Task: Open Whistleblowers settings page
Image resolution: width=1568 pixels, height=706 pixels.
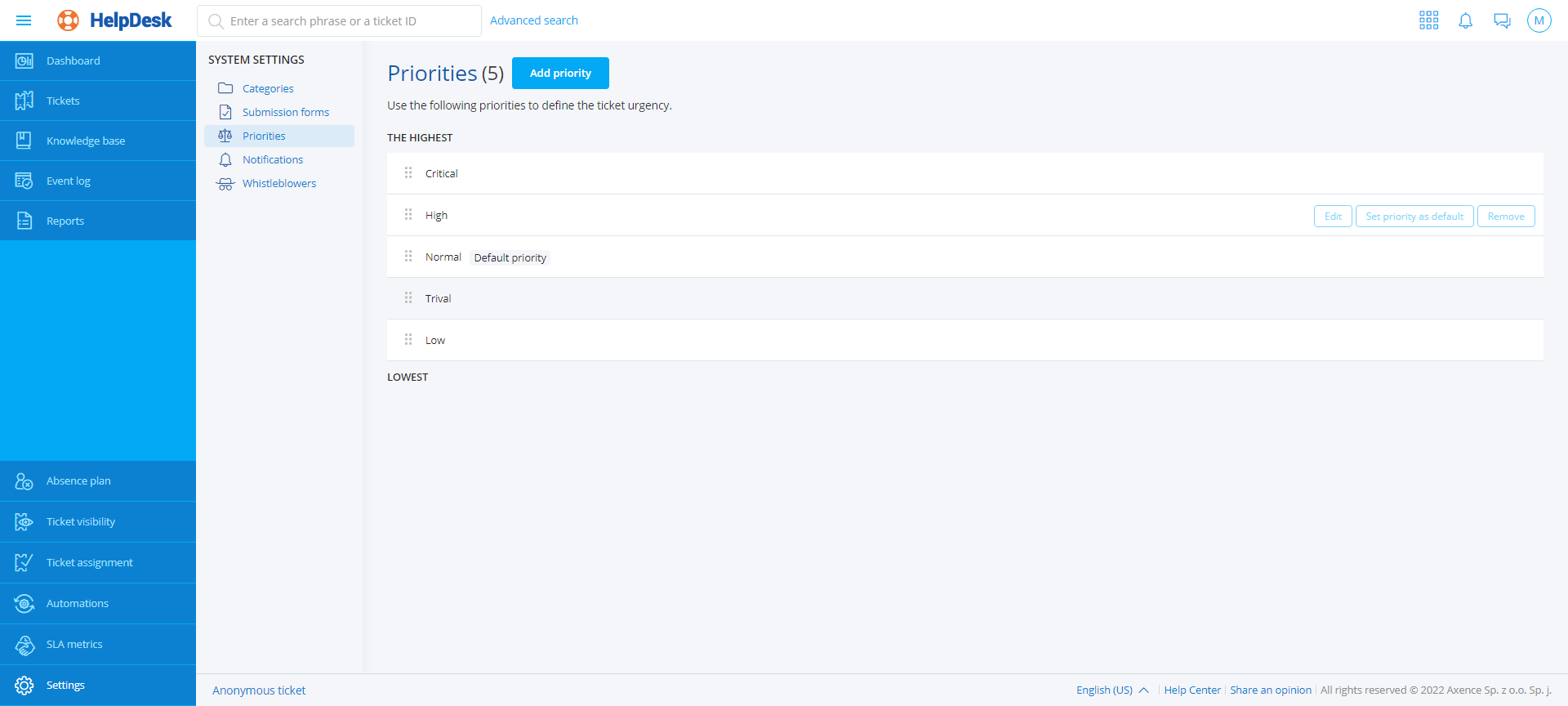Action: (278, 183)
